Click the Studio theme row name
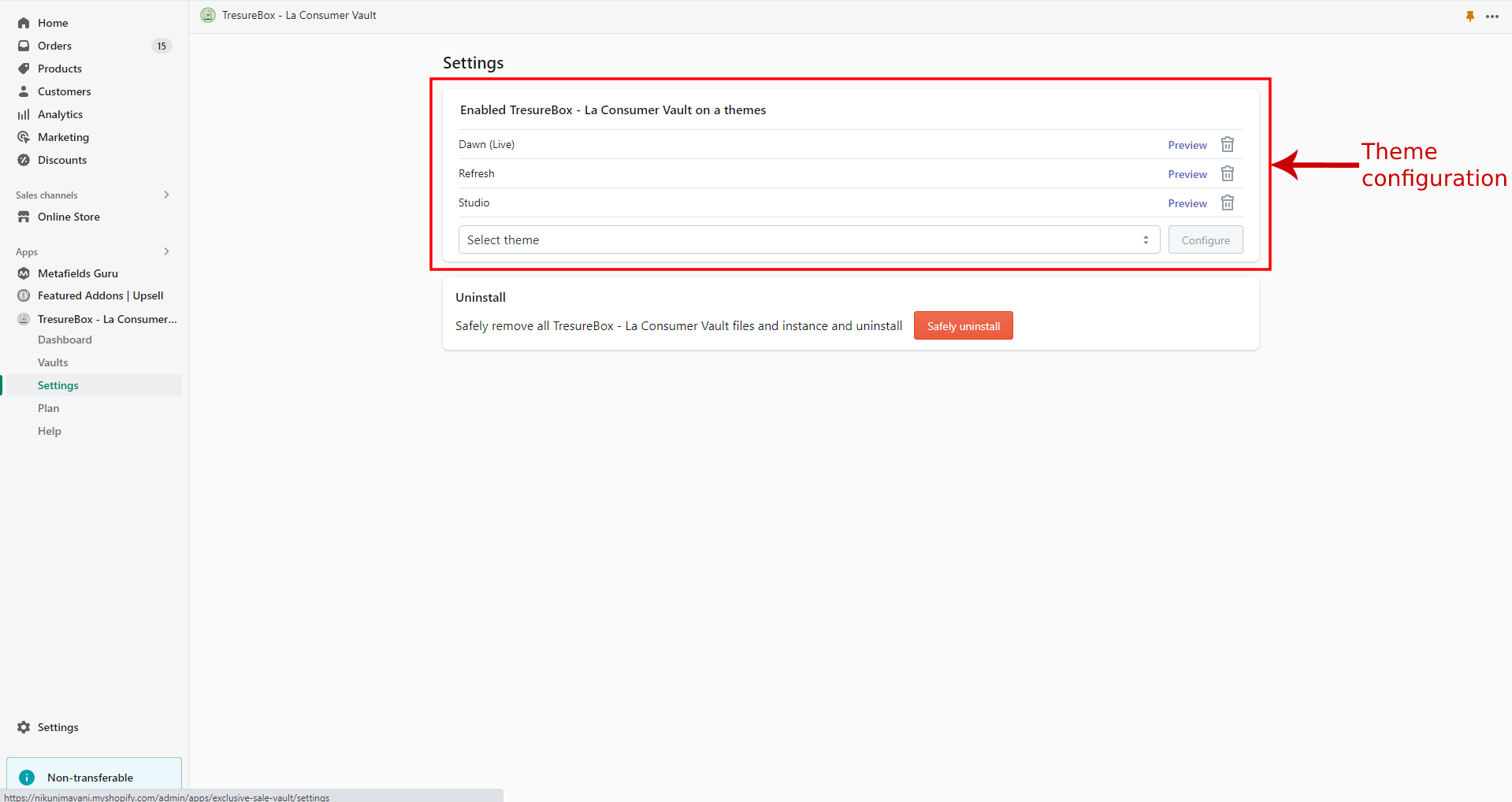 click(474, 202)
